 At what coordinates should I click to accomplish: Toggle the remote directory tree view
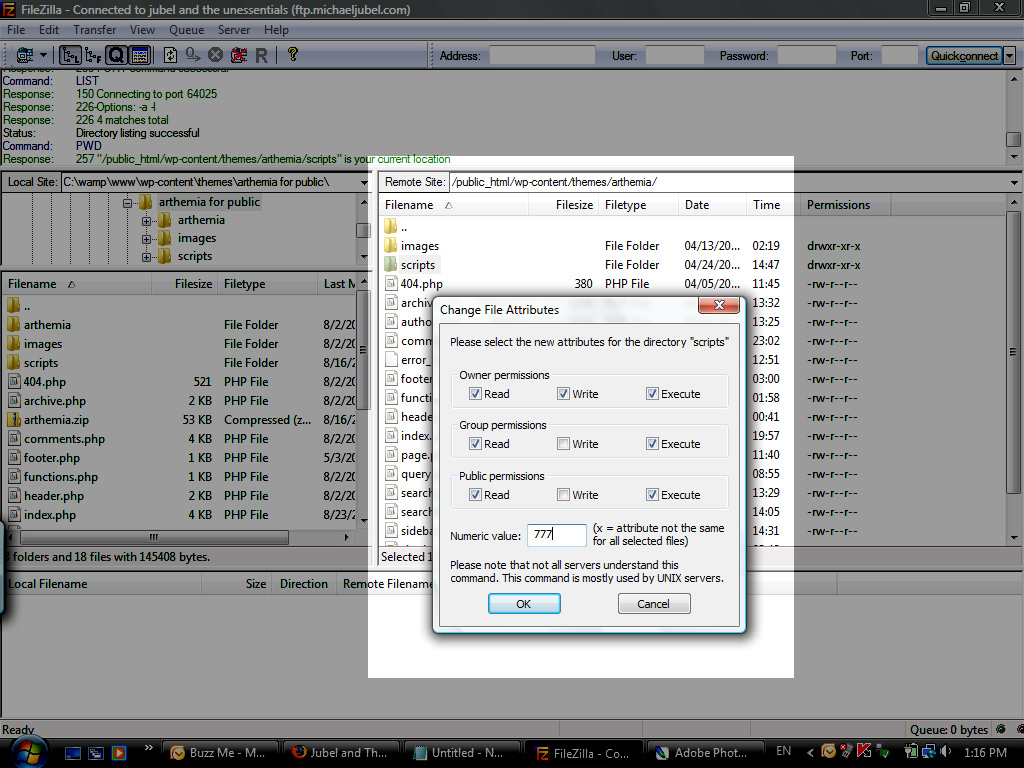coord(93,55)
